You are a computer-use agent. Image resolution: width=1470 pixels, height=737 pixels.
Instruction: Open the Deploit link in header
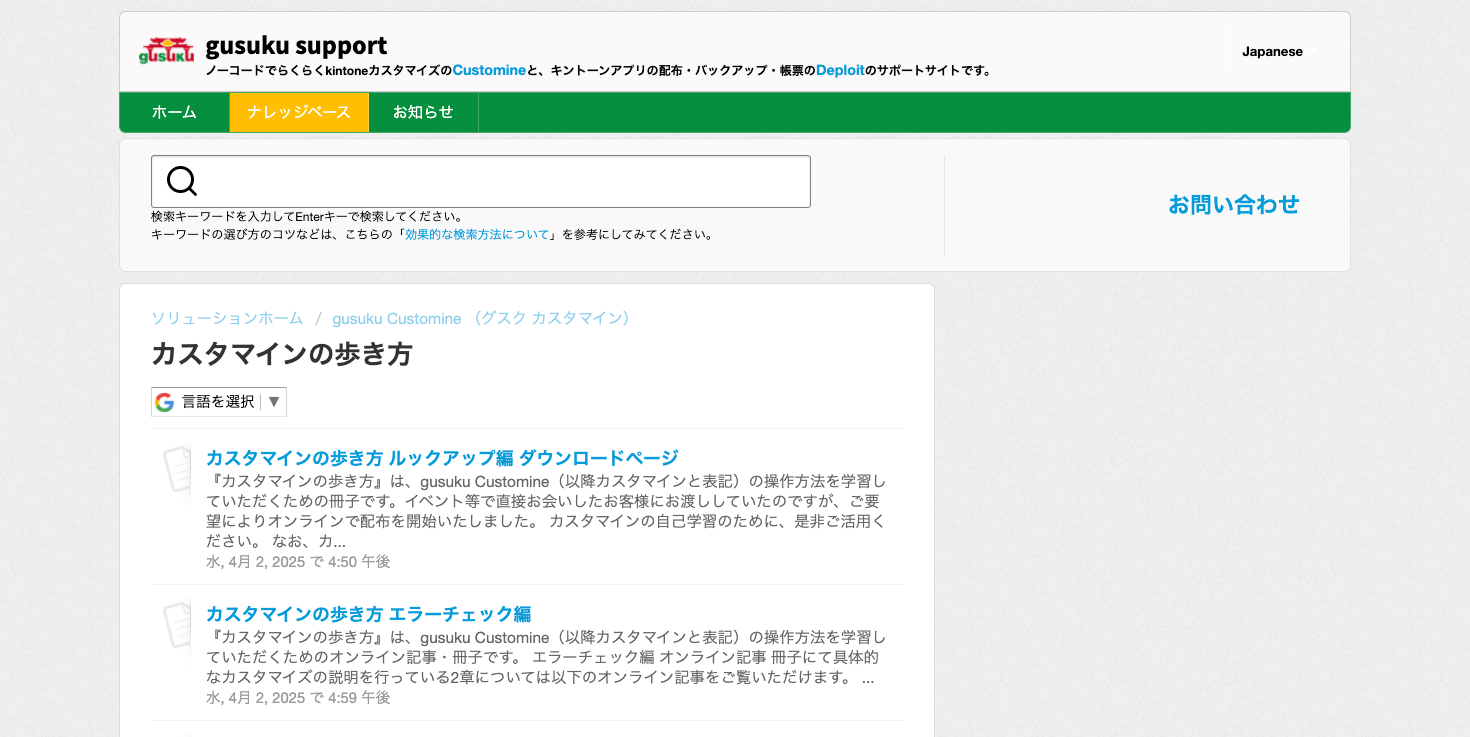click(840, 70)
